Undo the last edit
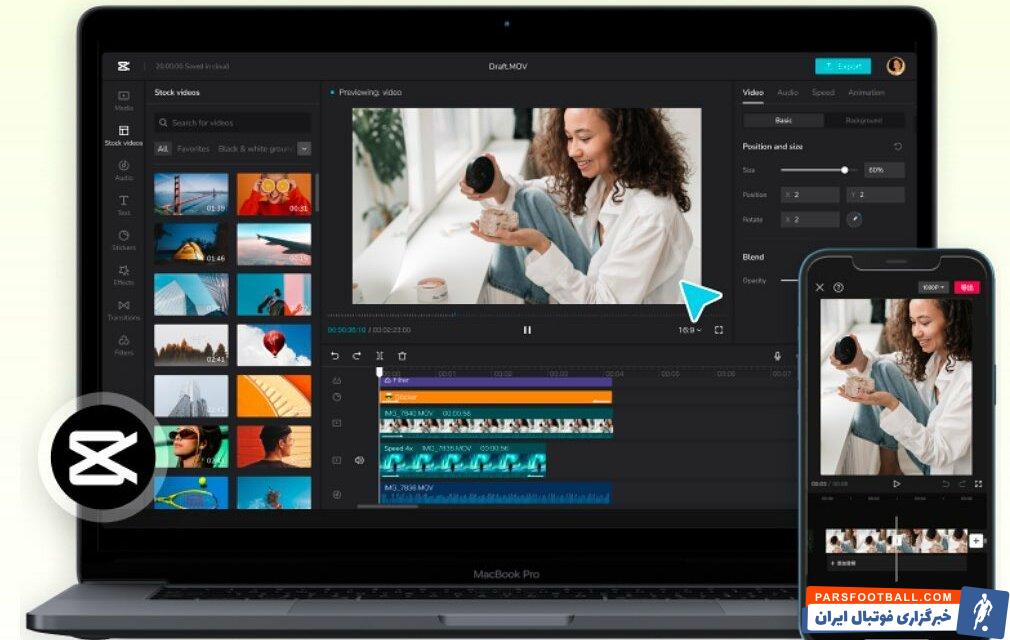The image size is (1010, 640). coord(334,356)
